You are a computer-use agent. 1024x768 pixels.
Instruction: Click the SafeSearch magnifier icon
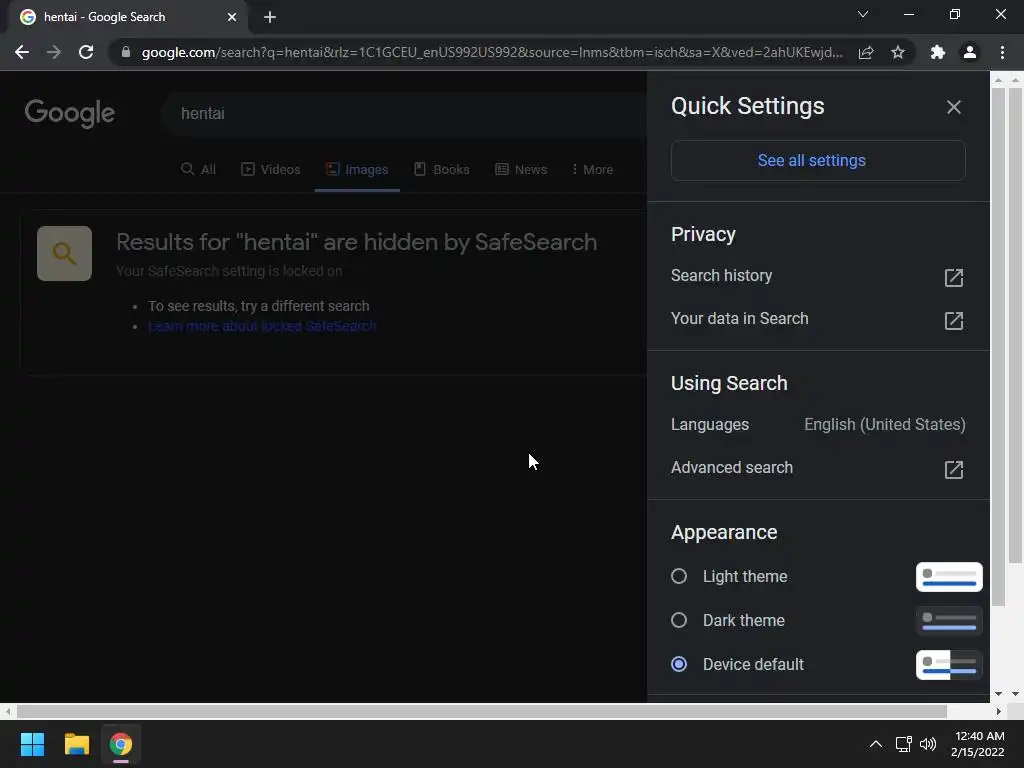(64, 253)
